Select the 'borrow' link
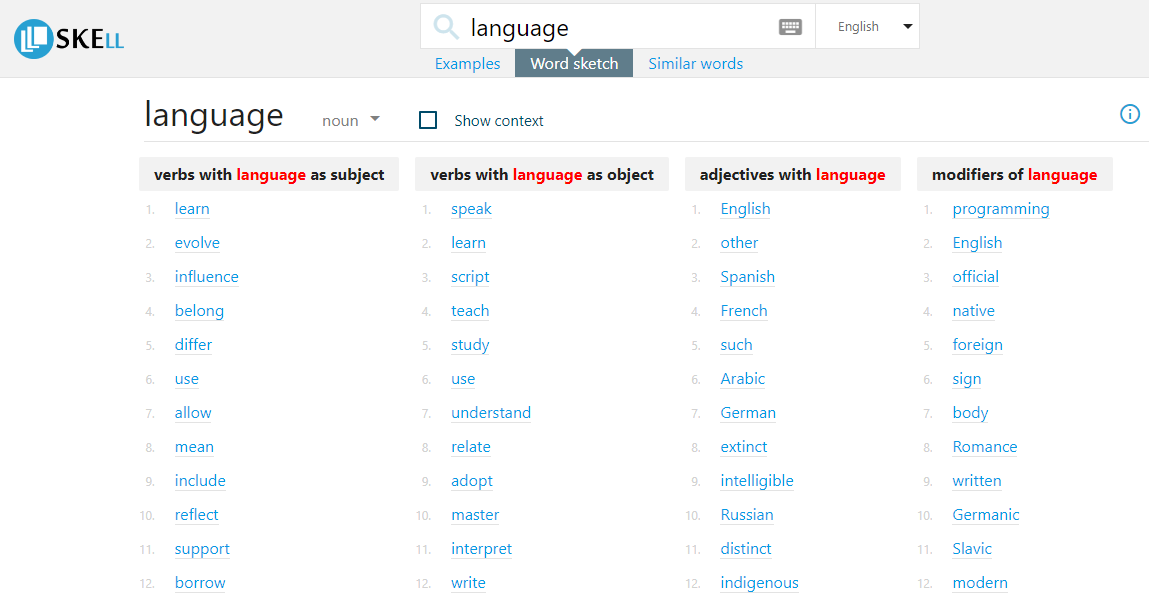 tap(200, 583)
